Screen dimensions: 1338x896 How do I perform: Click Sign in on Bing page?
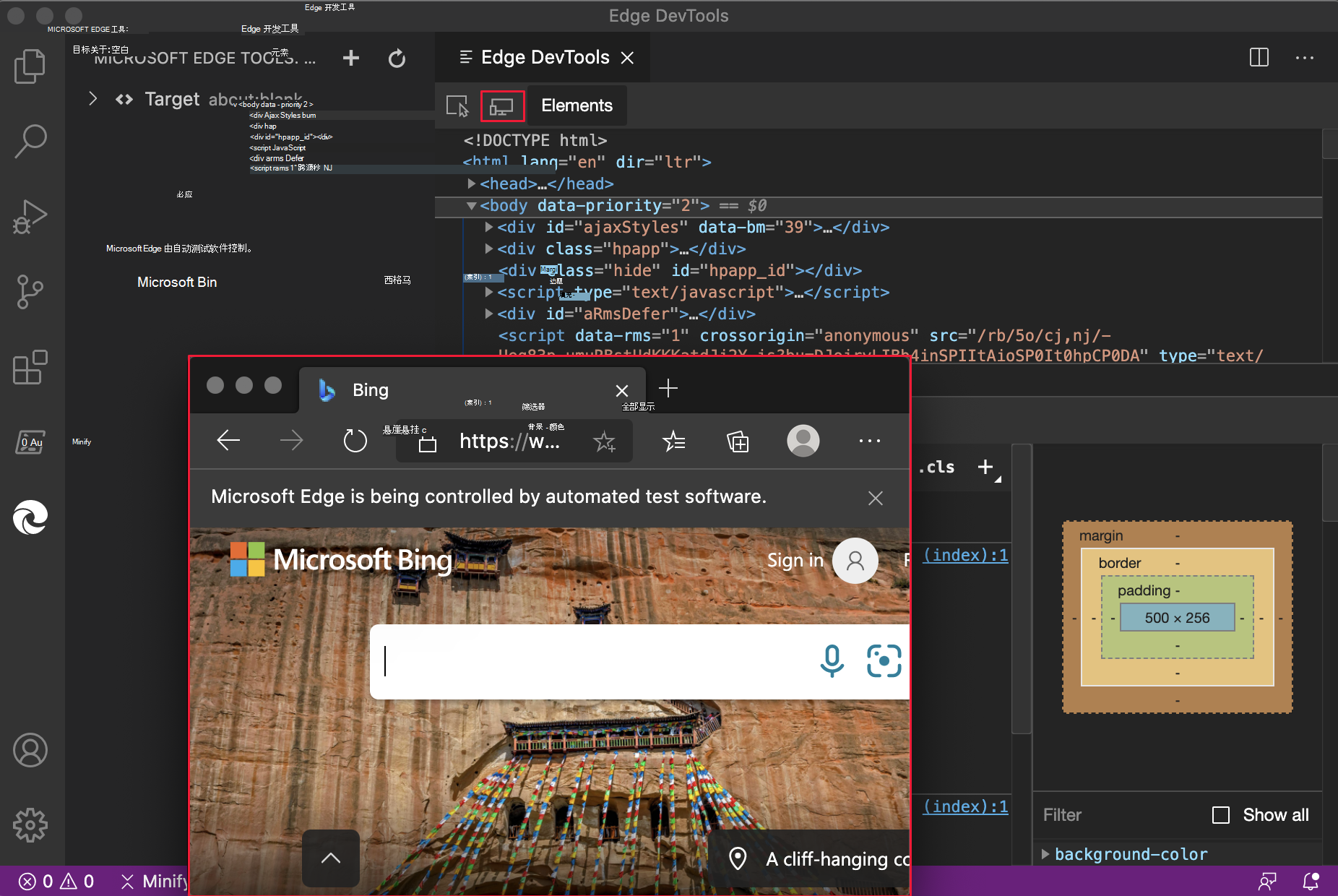tap(795, 561)
